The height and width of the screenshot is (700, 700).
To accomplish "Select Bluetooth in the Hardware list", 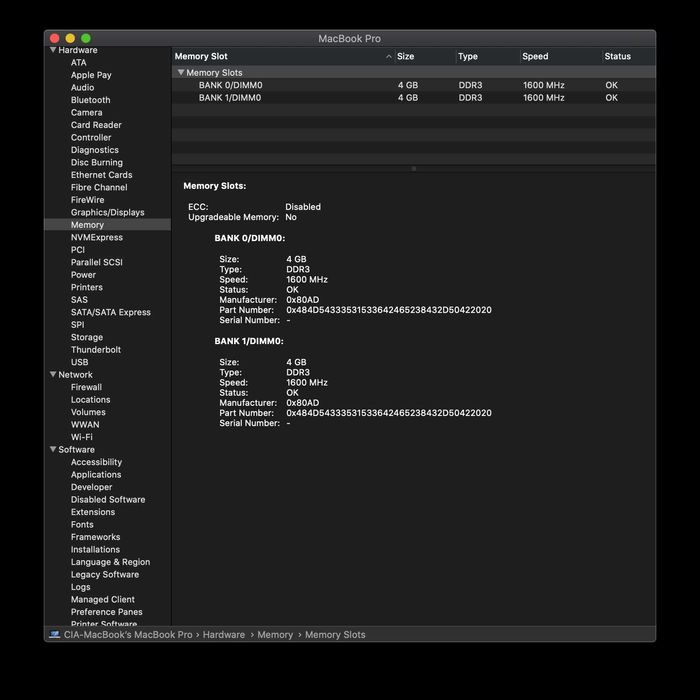I will (91, 100).
